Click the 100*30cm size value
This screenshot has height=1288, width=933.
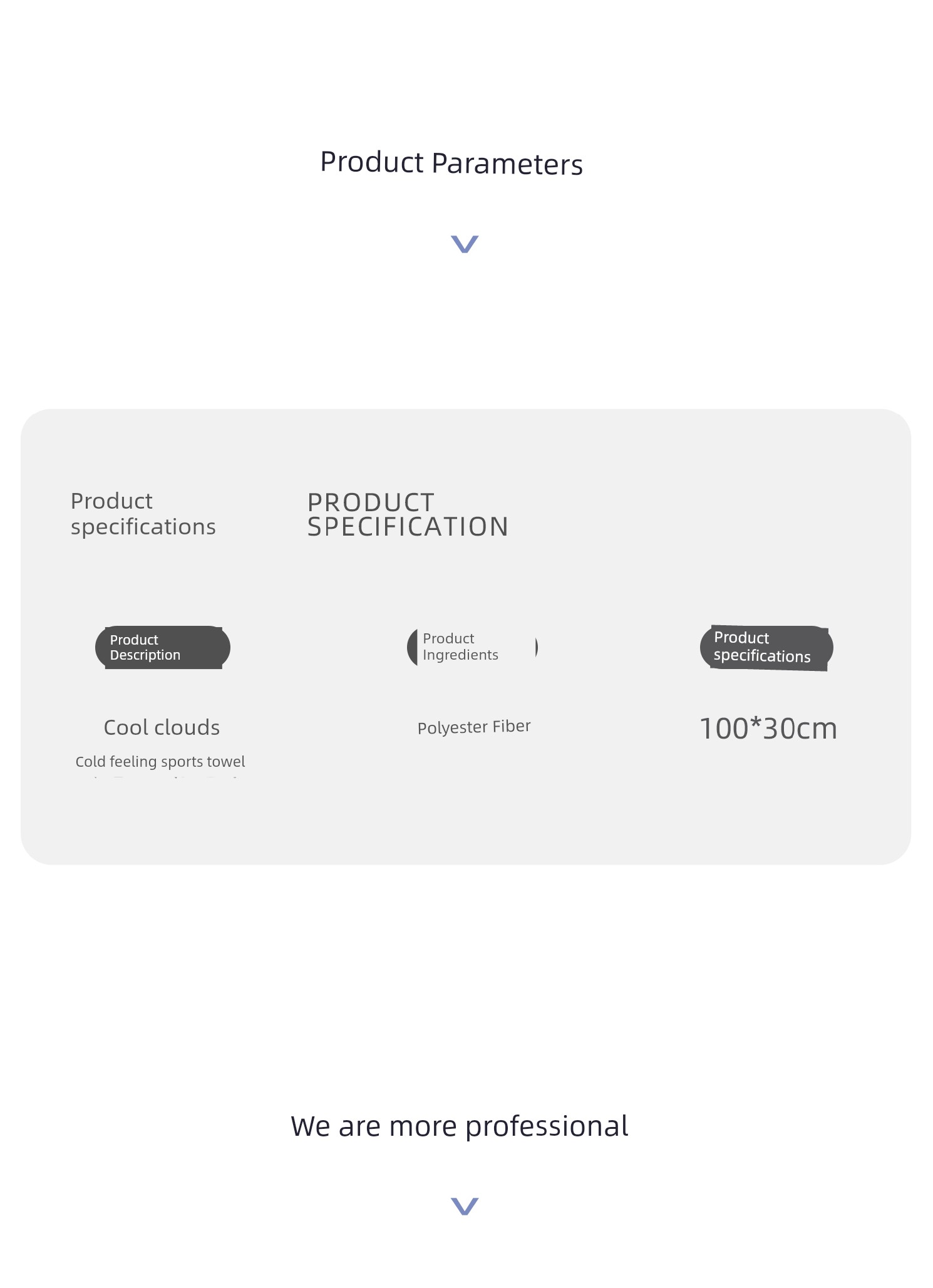768,729
